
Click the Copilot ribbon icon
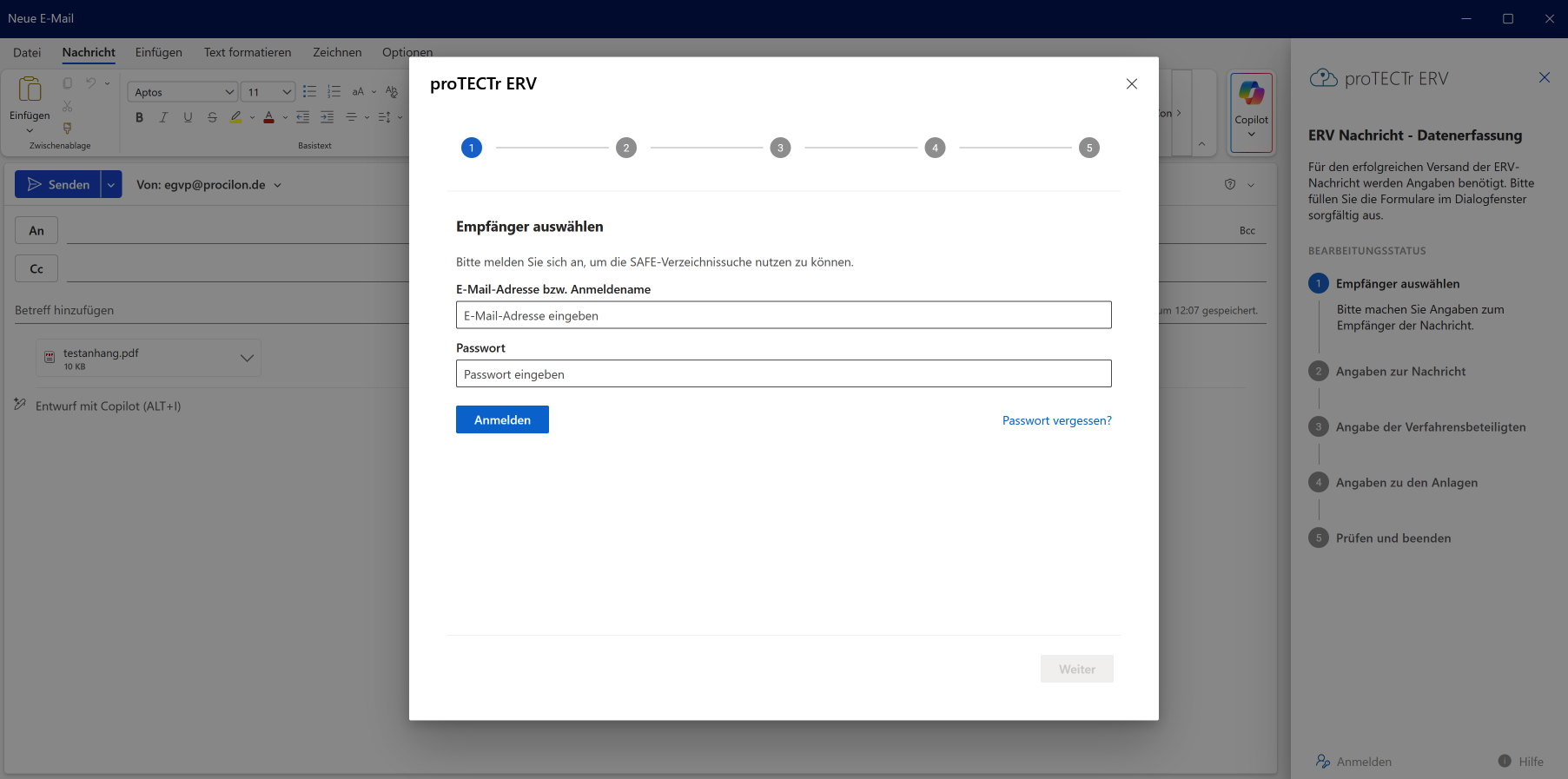click(x=1252, y=92)
